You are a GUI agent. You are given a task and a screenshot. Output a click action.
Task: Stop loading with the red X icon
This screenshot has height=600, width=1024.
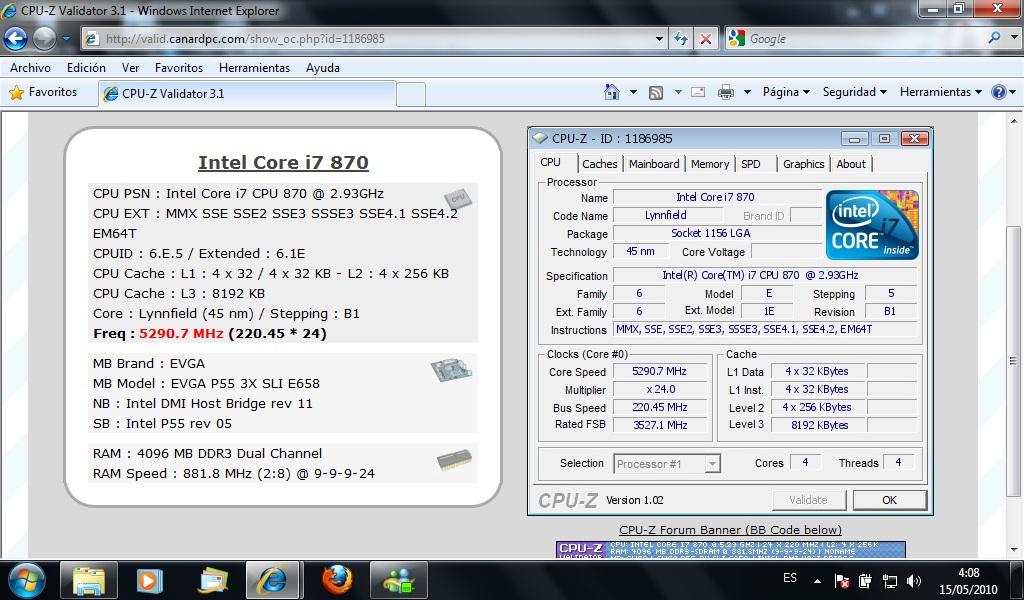point(706,39)
